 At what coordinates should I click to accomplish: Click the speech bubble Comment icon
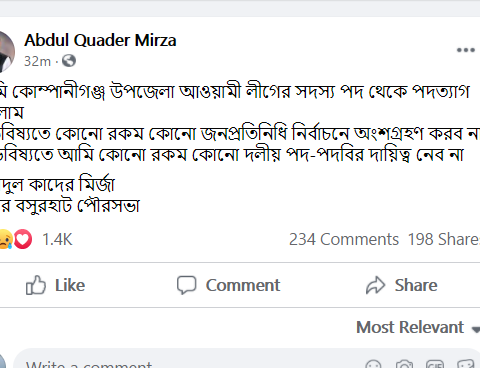pyautogui.click(x=186, y=285)
